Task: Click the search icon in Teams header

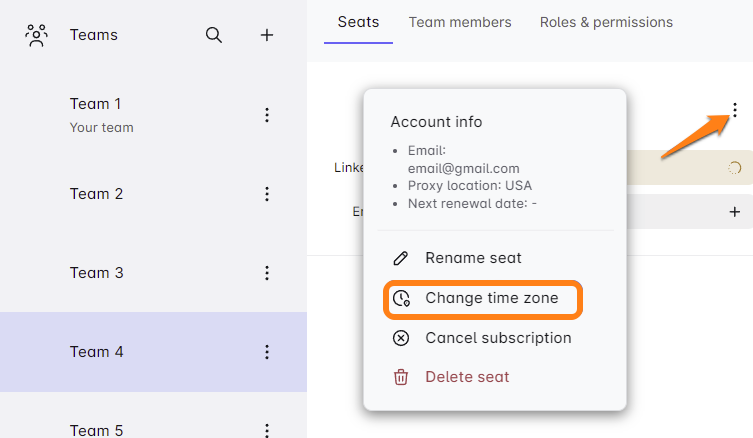Action: click(214, 35)
